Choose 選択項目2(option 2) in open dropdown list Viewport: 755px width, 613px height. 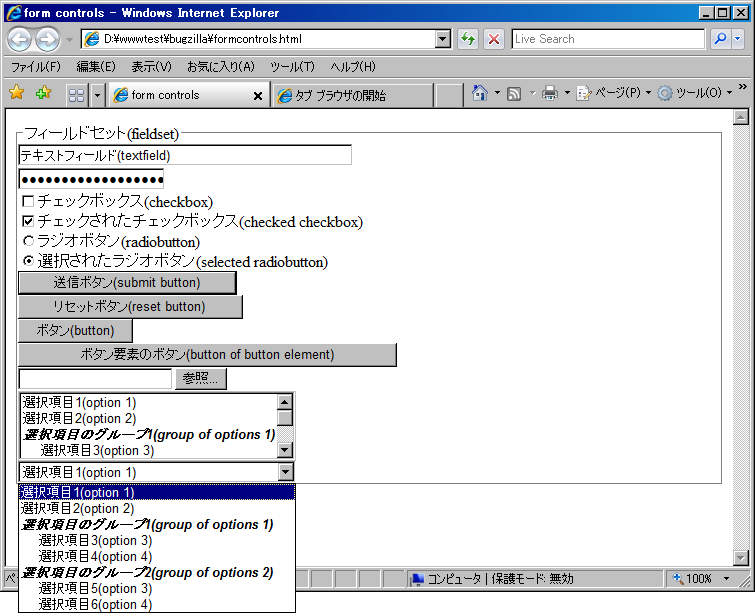(78, 508)
